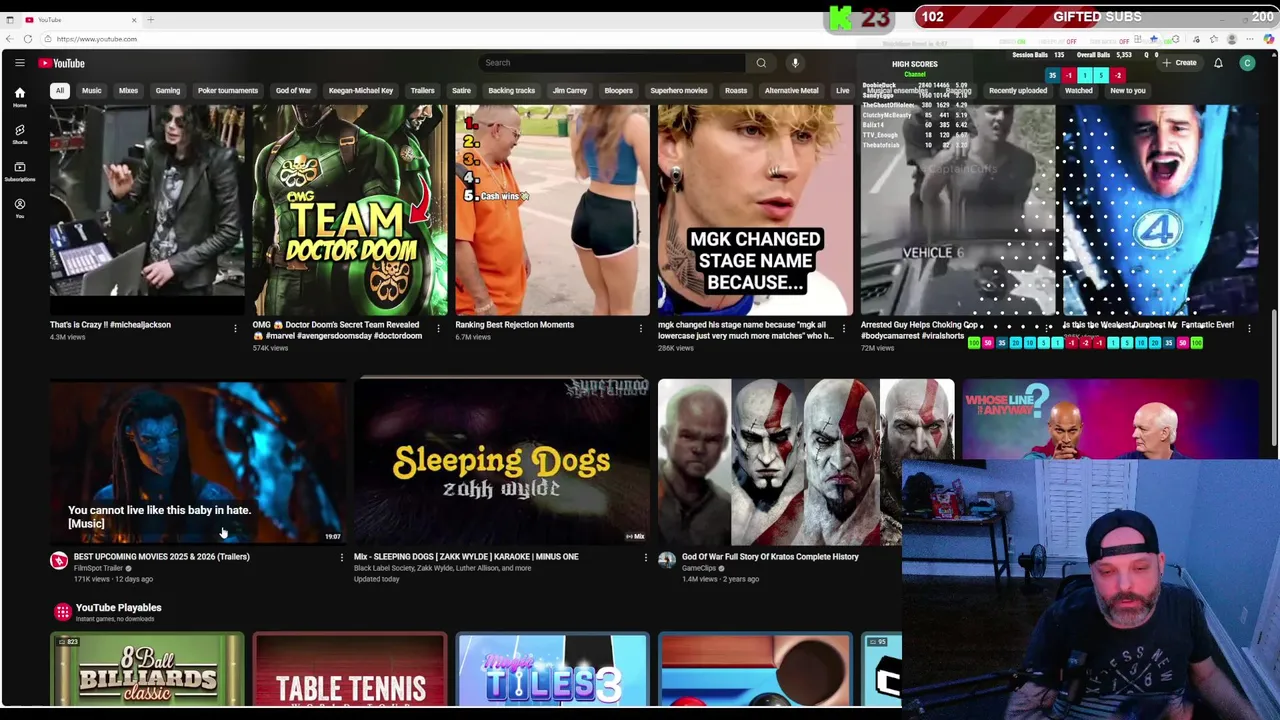Open Mix - SLEEPING DOGS karaoke title
1280x720 pixels.
[466, 556]
